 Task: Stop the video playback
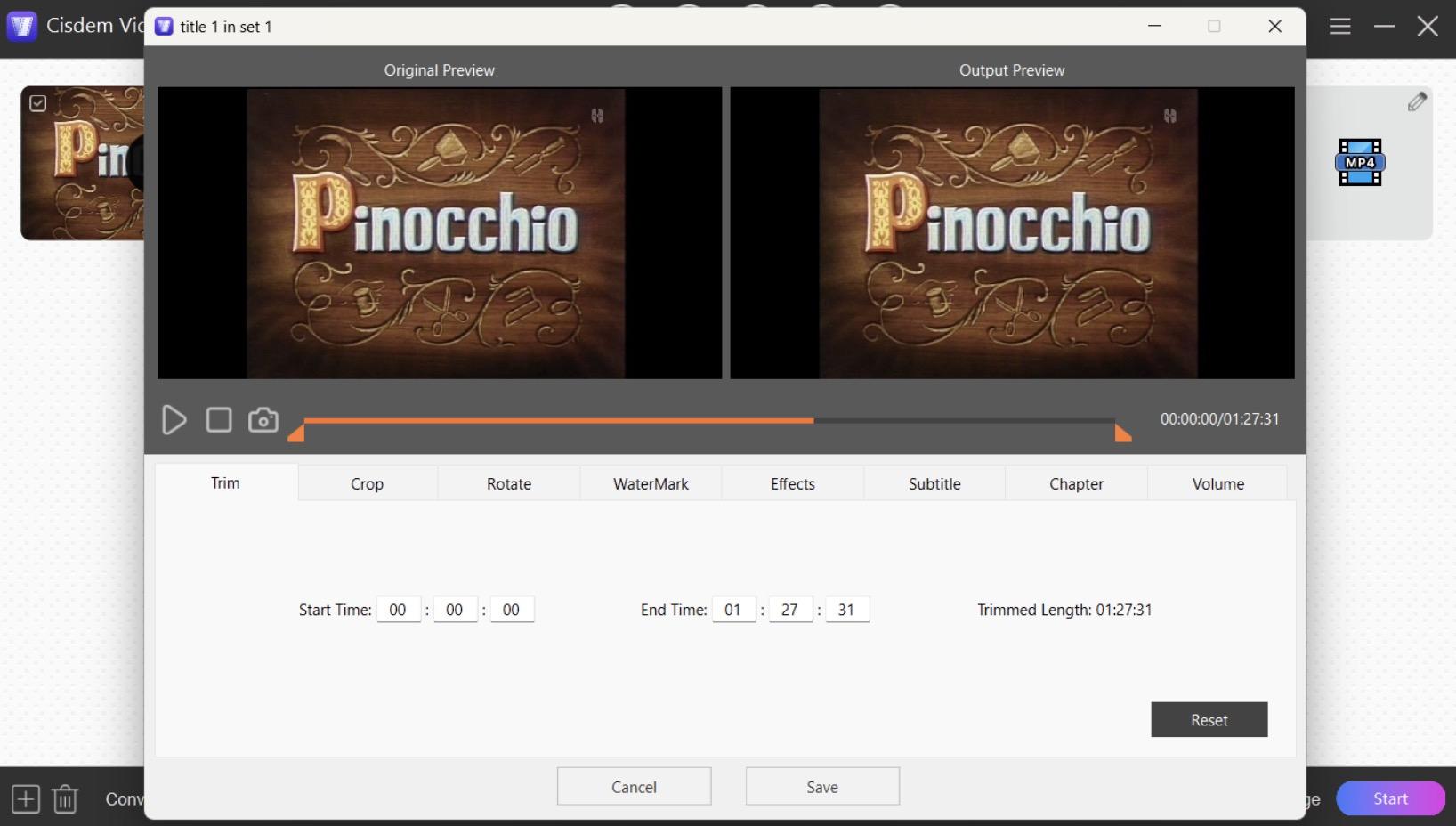(219, 419)
